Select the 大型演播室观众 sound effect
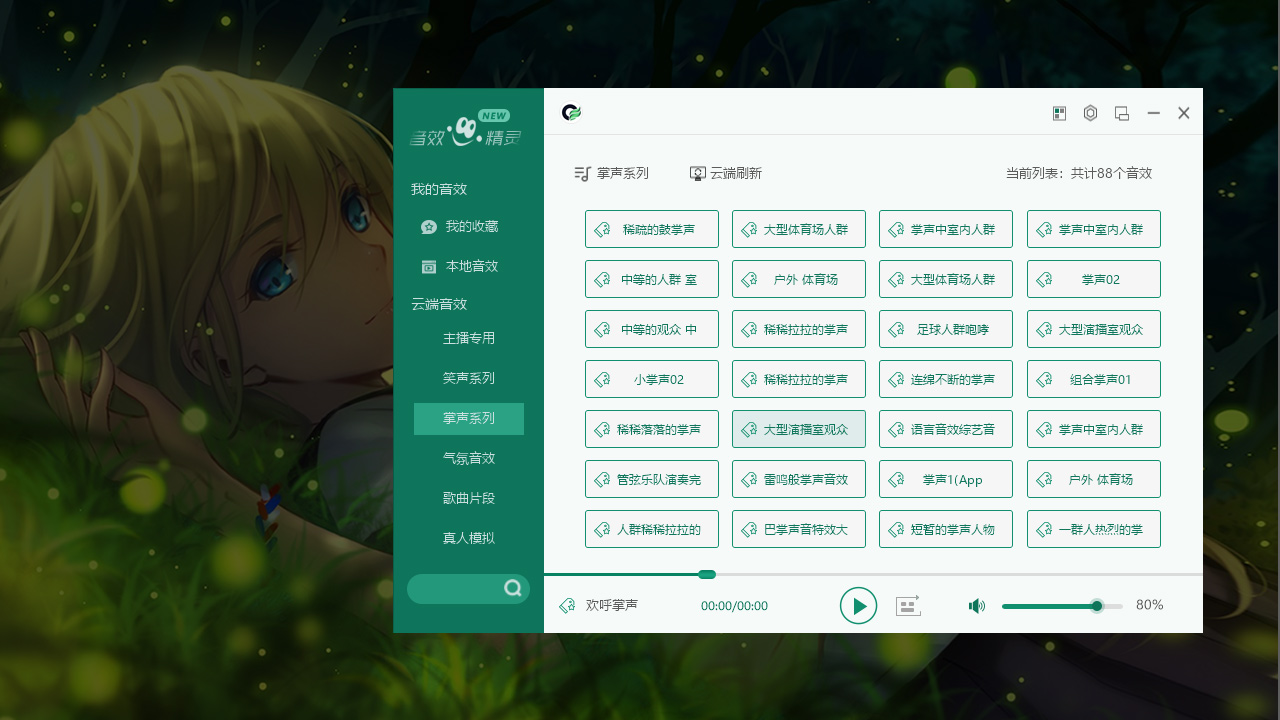1280x720 pixels. (x=799, y=428)
